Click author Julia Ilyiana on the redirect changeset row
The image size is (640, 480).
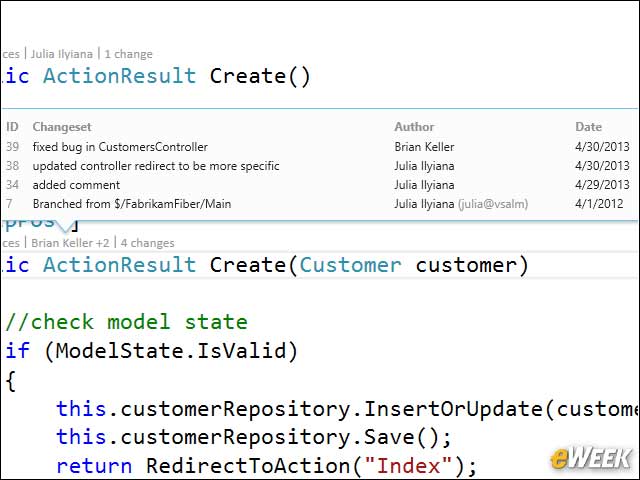424,166
